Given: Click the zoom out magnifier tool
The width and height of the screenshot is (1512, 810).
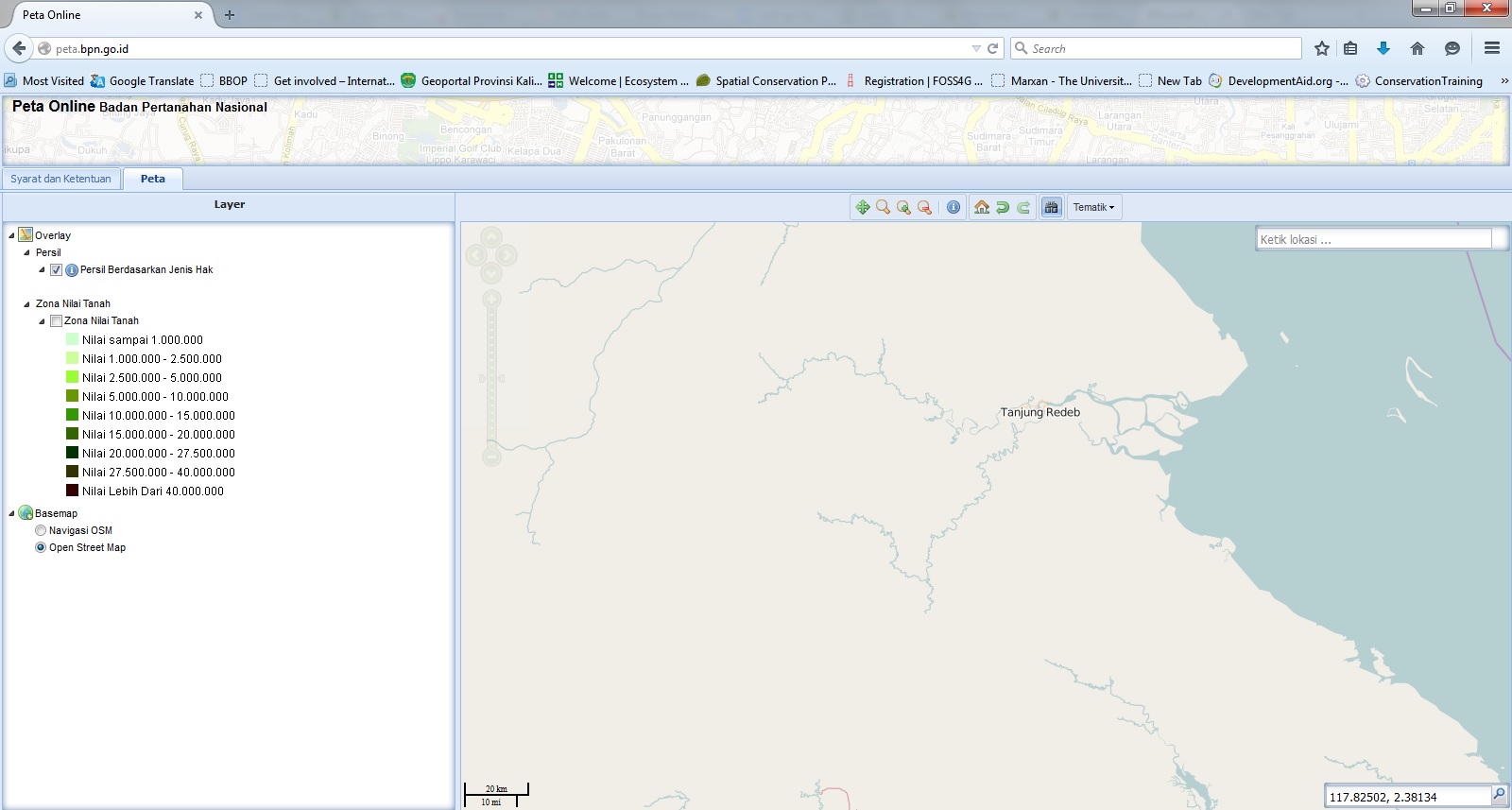Looking at the screenshot, I should click(x=924, y=207).
